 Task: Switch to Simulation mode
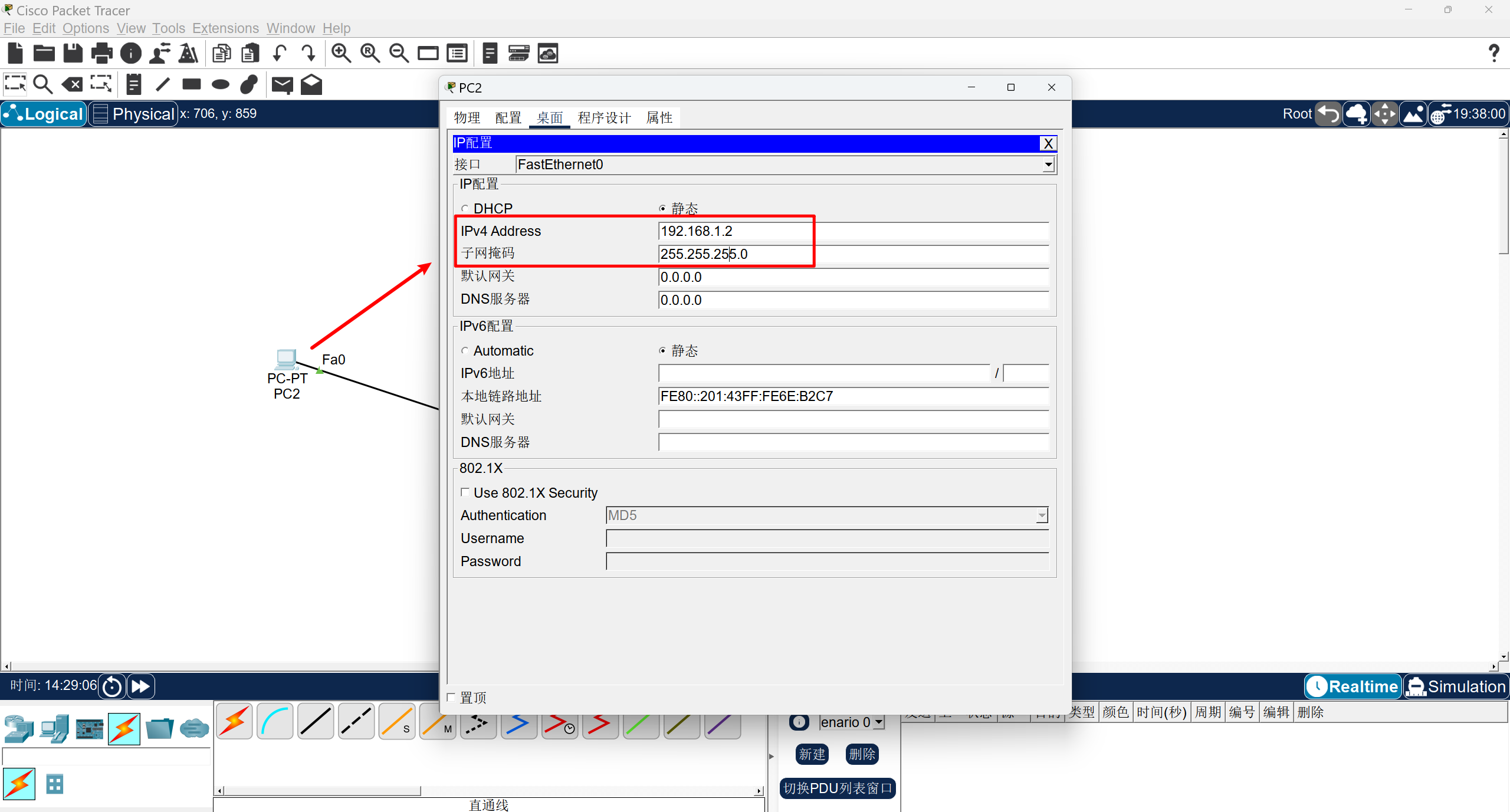click(x=1456, y=686)
